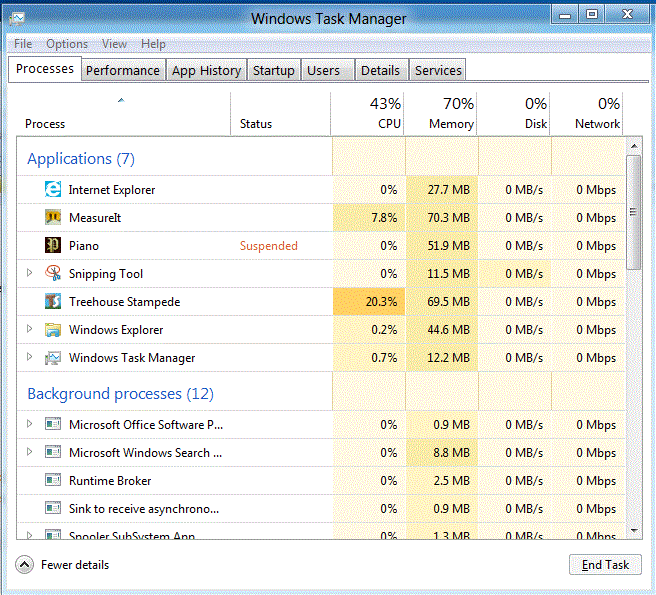This screenshot has height=595, width=656.
Task: Expand the Windows Explorer process group
Action: [29, 329]
